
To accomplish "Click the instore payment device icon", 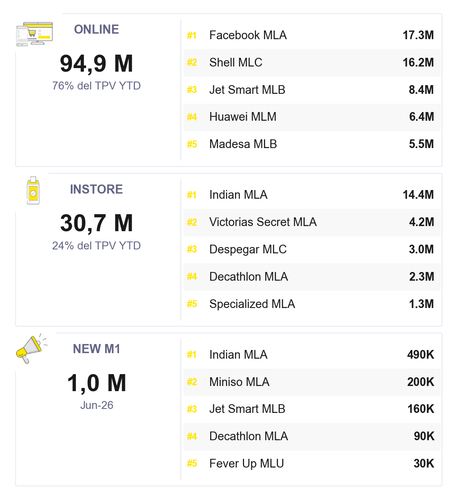I will point(33,190).
